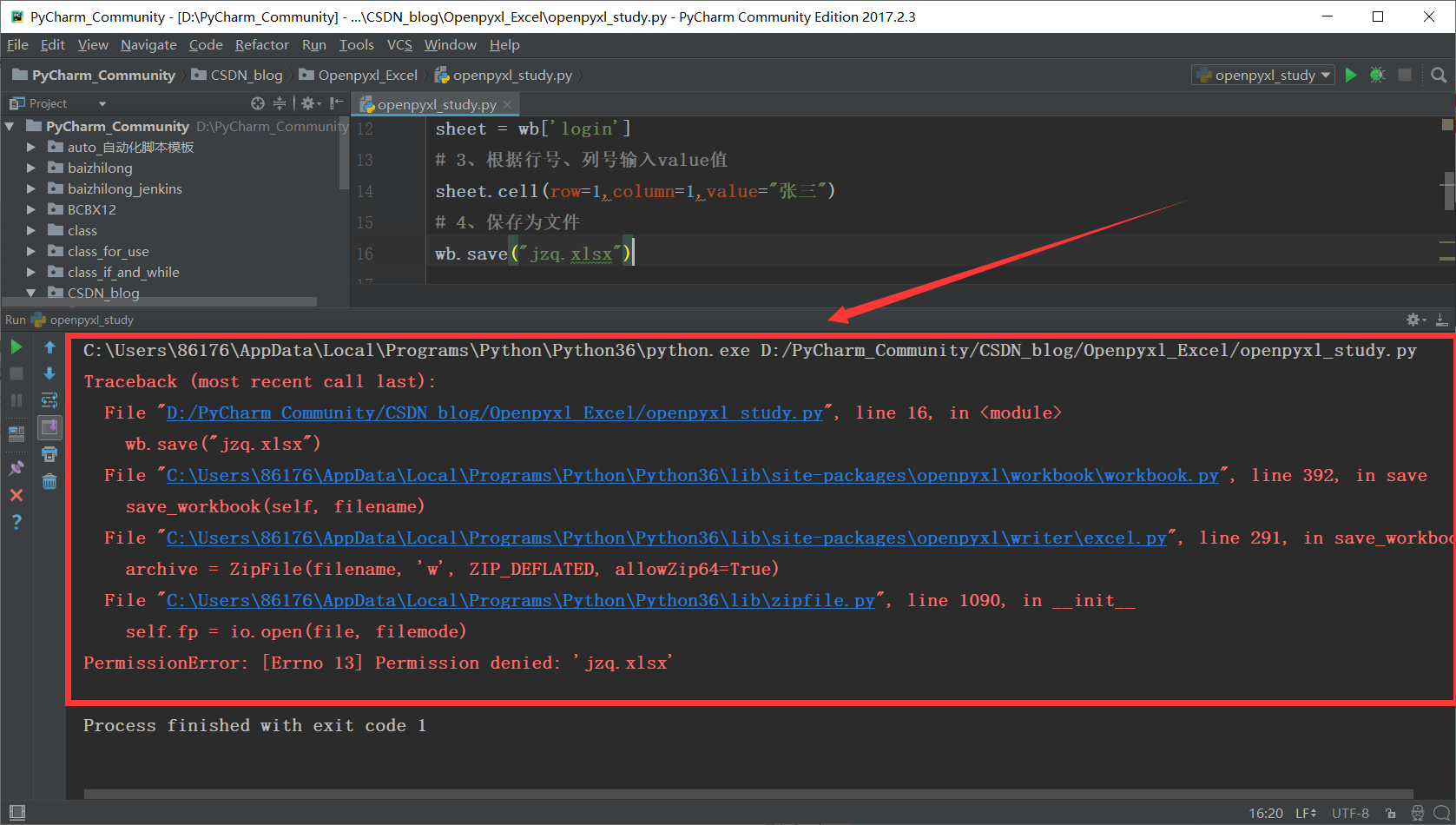Jump down the stack trace with the down arrow

tap(49, 373)
